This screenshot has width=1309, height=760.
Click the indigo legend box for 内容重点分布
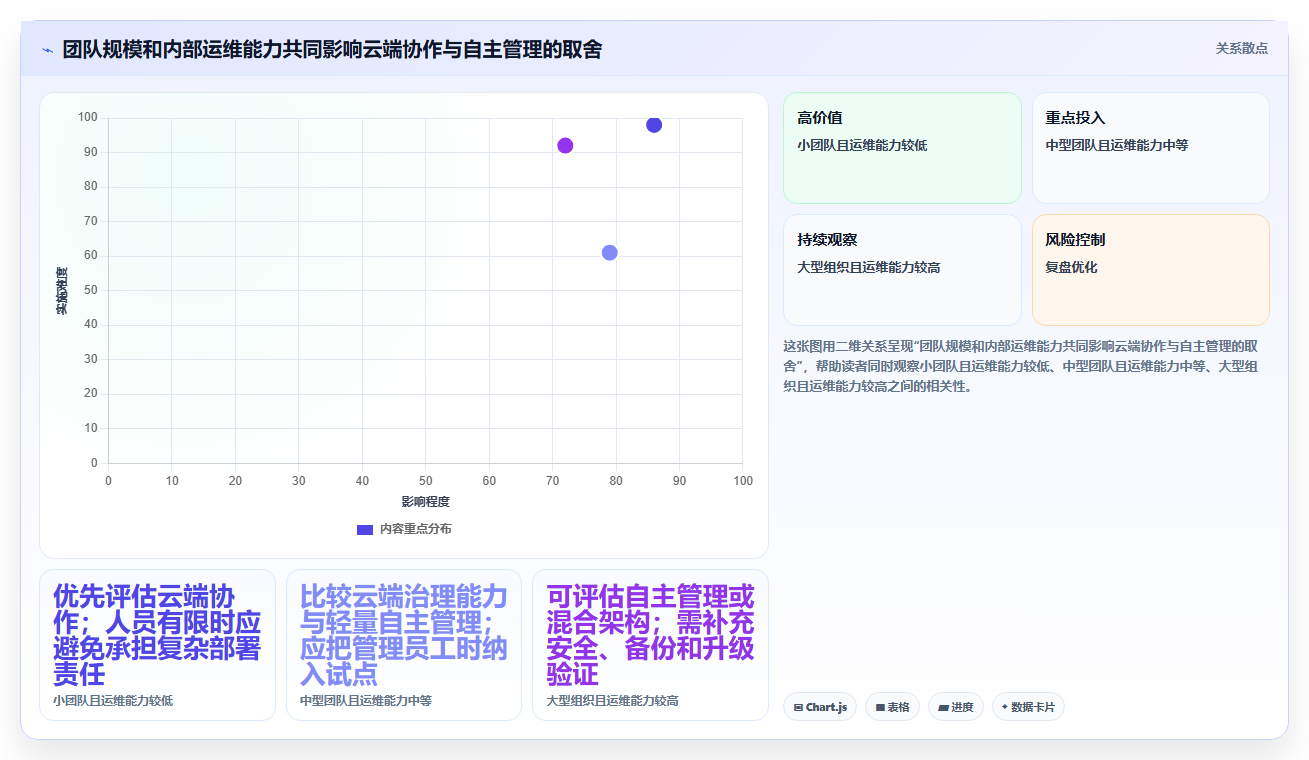365,529
